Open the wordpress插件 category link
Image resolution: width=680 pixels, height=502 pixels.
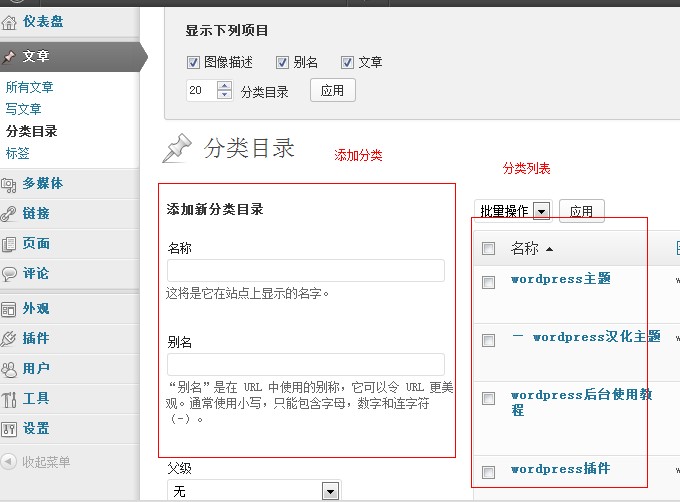pyautogui.click(x=560, y=469)
